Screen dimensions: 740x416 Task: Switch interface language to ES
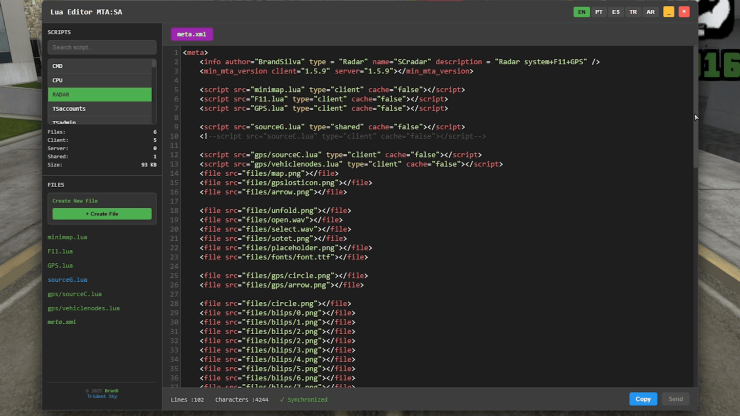[616, 12]
